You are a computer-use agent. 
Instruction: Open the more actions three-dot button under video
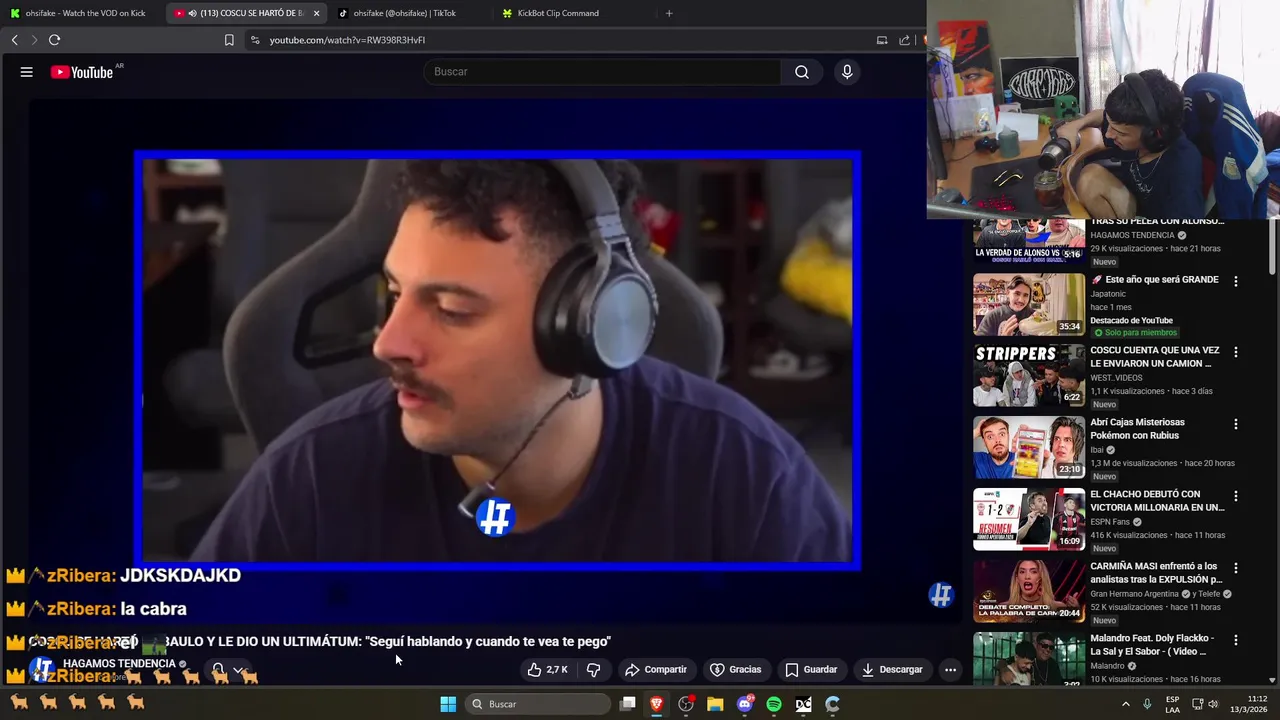pyautogui.click(x=951, y=670)
